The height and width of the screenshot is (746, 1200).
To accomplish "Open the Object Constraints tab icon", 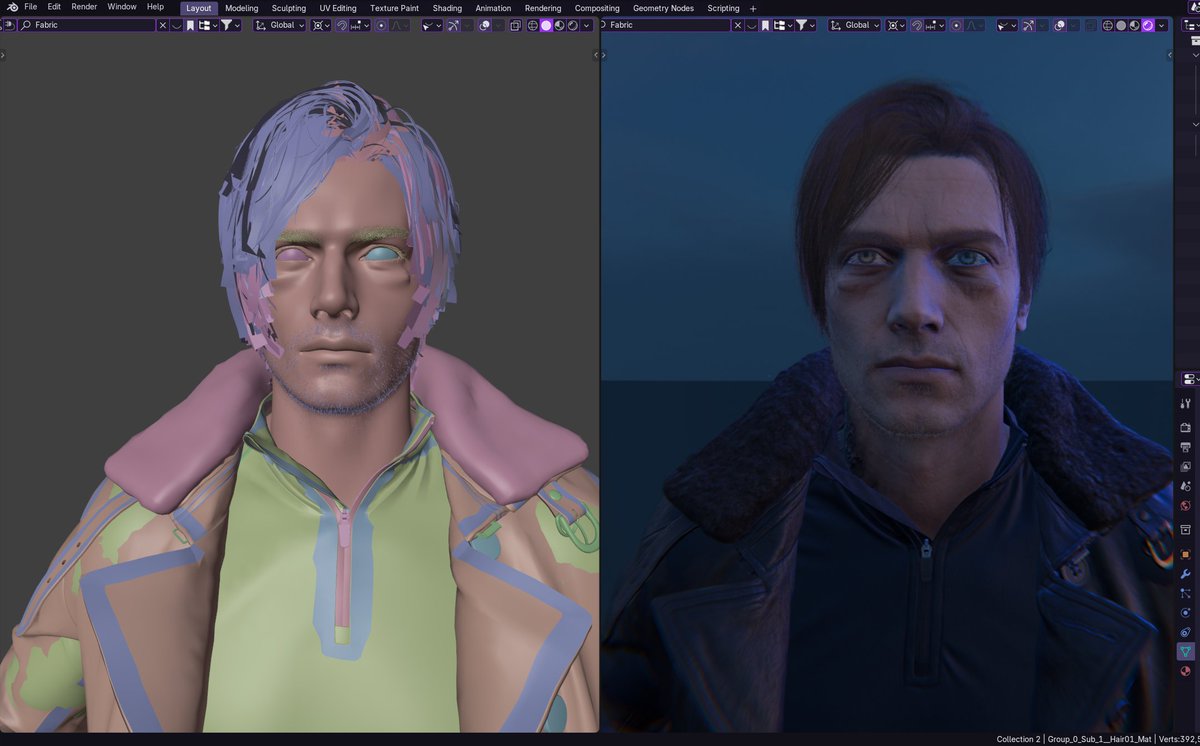I will coord(1185,632).
